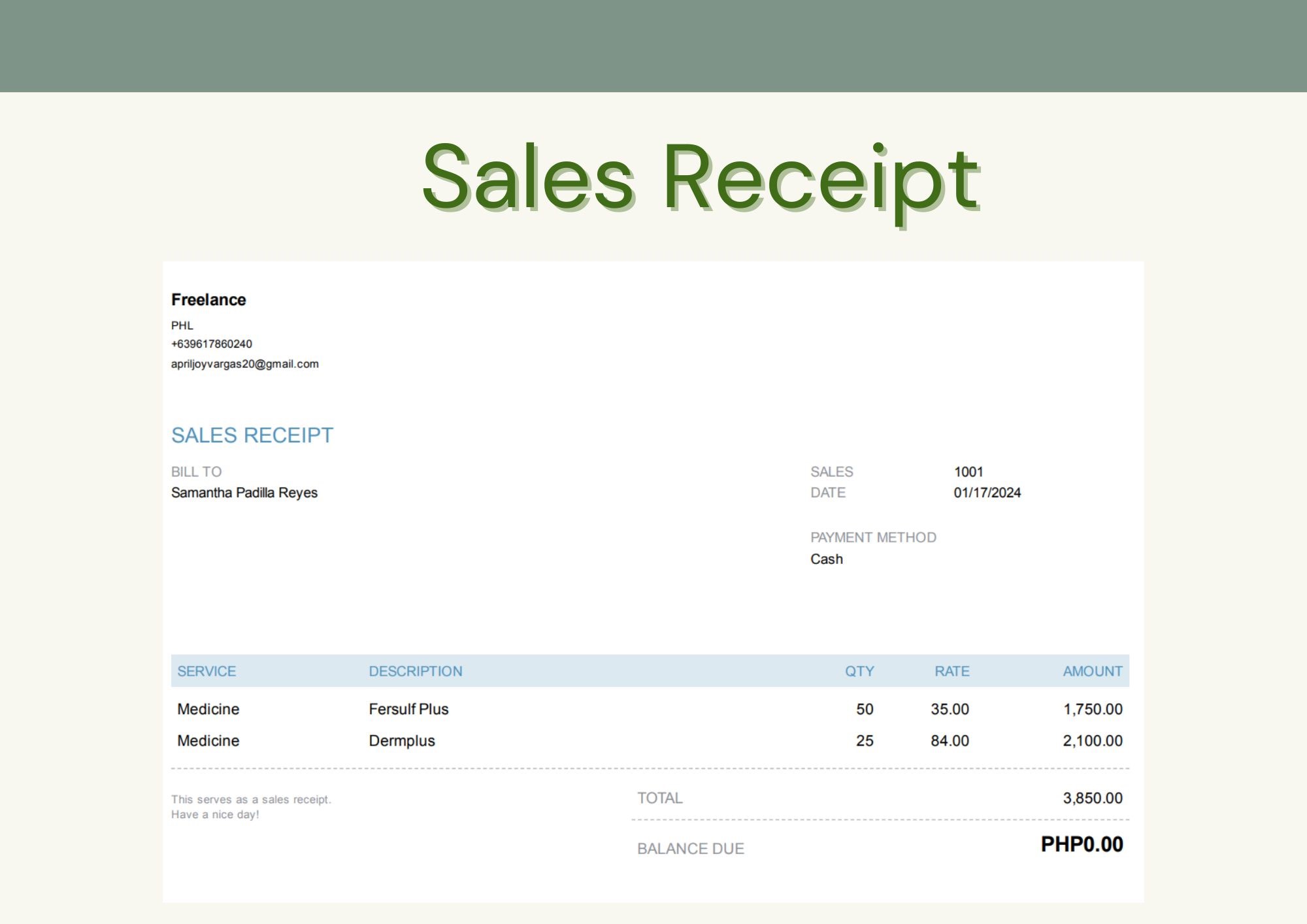Click the BILL TO label
The width and height of the screenshot is (1307, 924).
[x=196, y=472]
